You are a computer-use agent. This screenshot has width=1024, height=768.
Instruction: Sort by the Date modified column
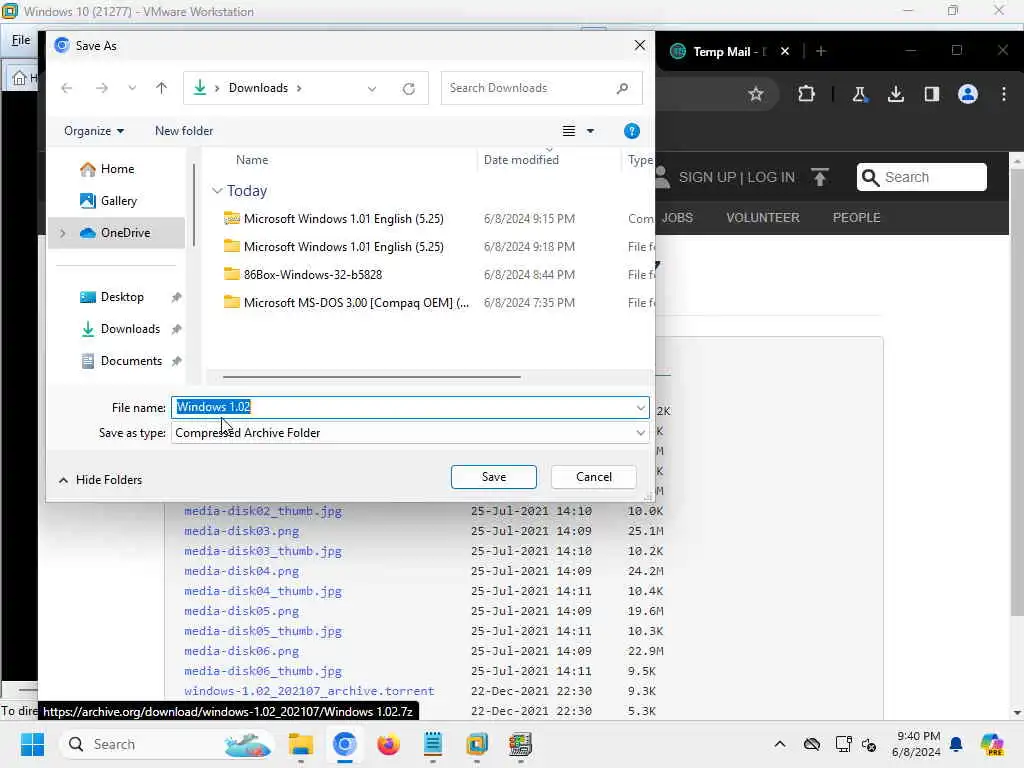pyautogui.click(x=521, y=160)
